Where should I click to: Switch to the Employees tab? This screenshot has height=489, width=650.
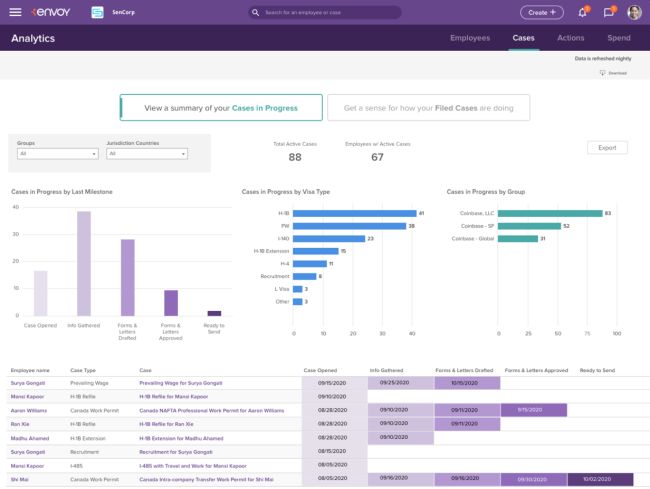(x=470, y=38)
